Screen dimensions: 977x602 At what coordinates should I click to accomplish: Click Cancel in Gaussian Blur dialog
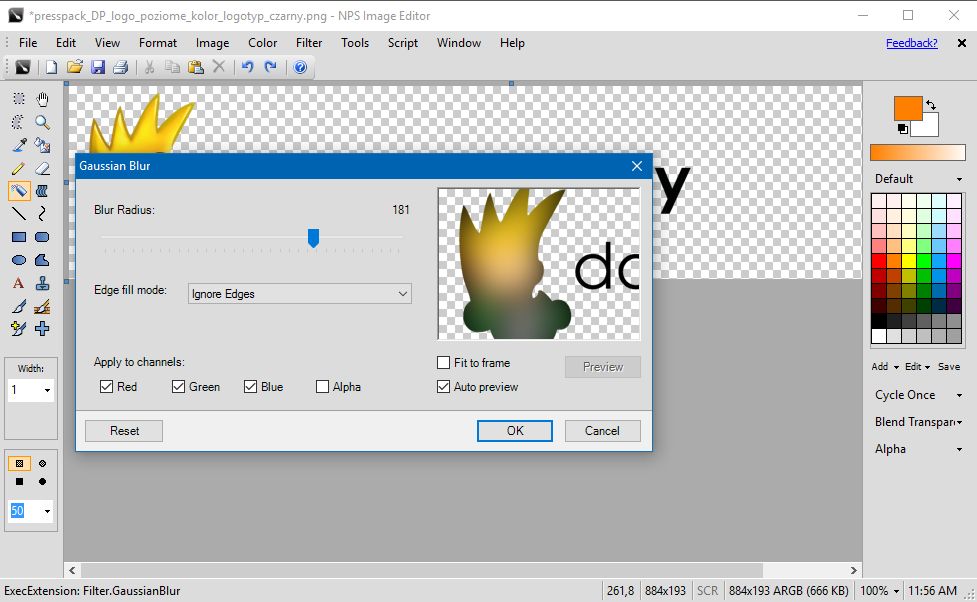[x=603, y=431]
